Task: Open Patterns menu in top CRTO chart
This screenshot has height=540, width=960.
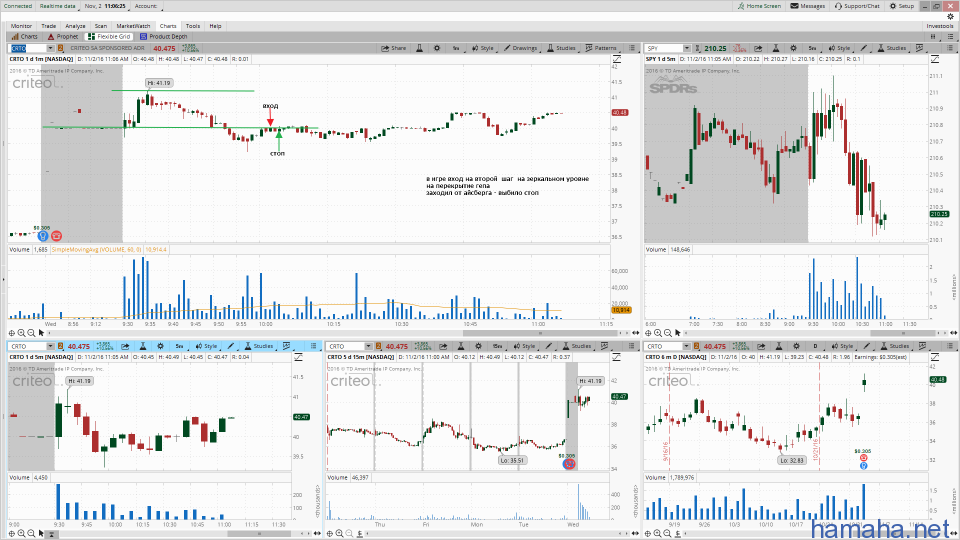Action: pyautogui.click(x=601, y=48)
